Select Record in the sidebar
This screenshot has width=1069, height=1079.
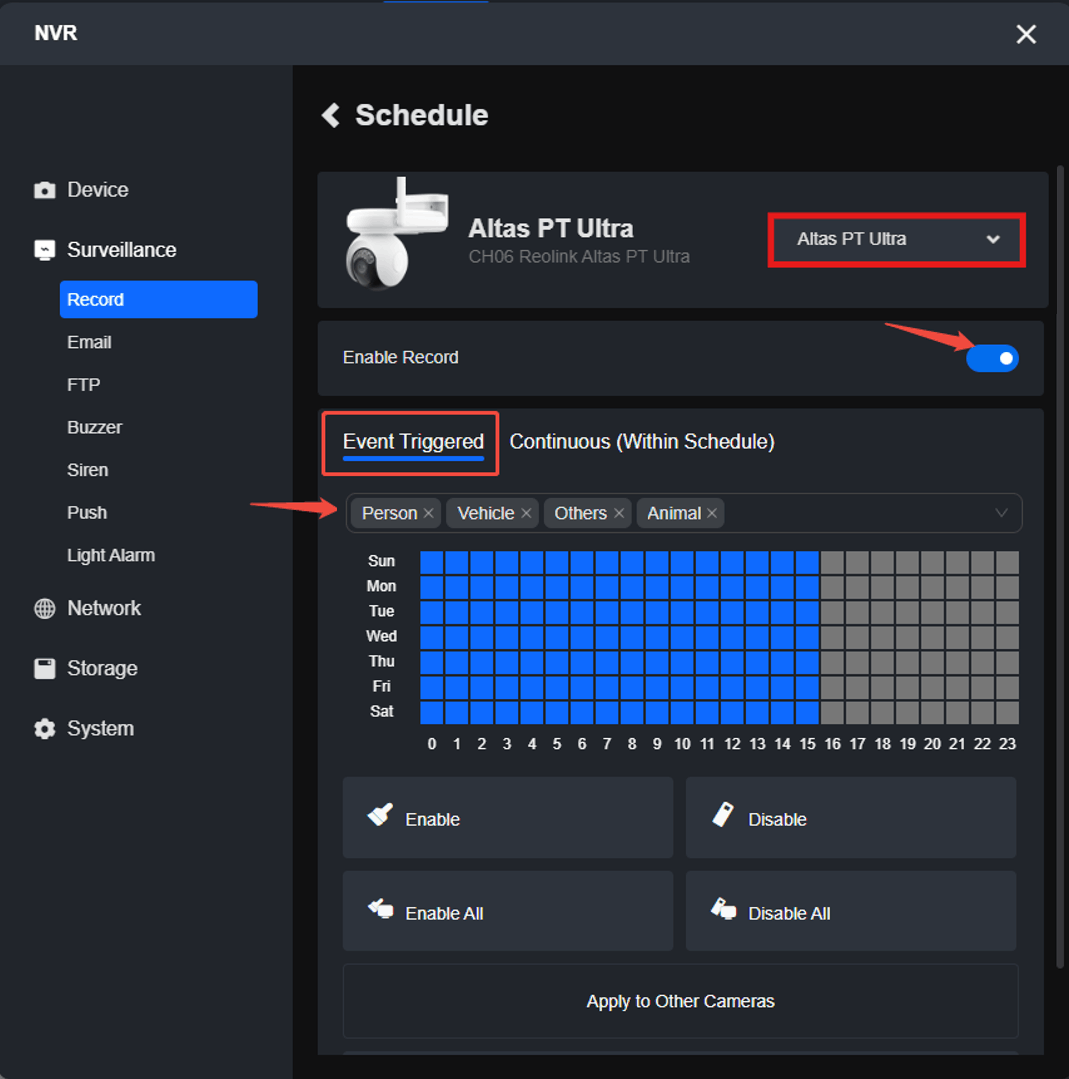click(x=158, y=299)
